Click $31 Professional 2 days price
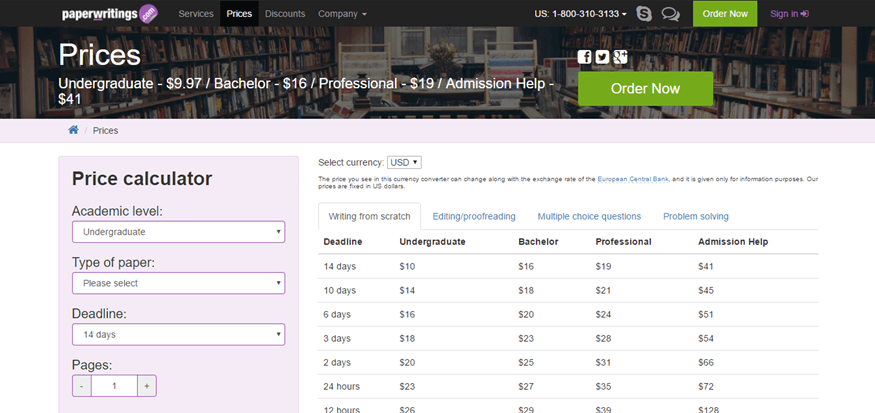 click(603, 362)
